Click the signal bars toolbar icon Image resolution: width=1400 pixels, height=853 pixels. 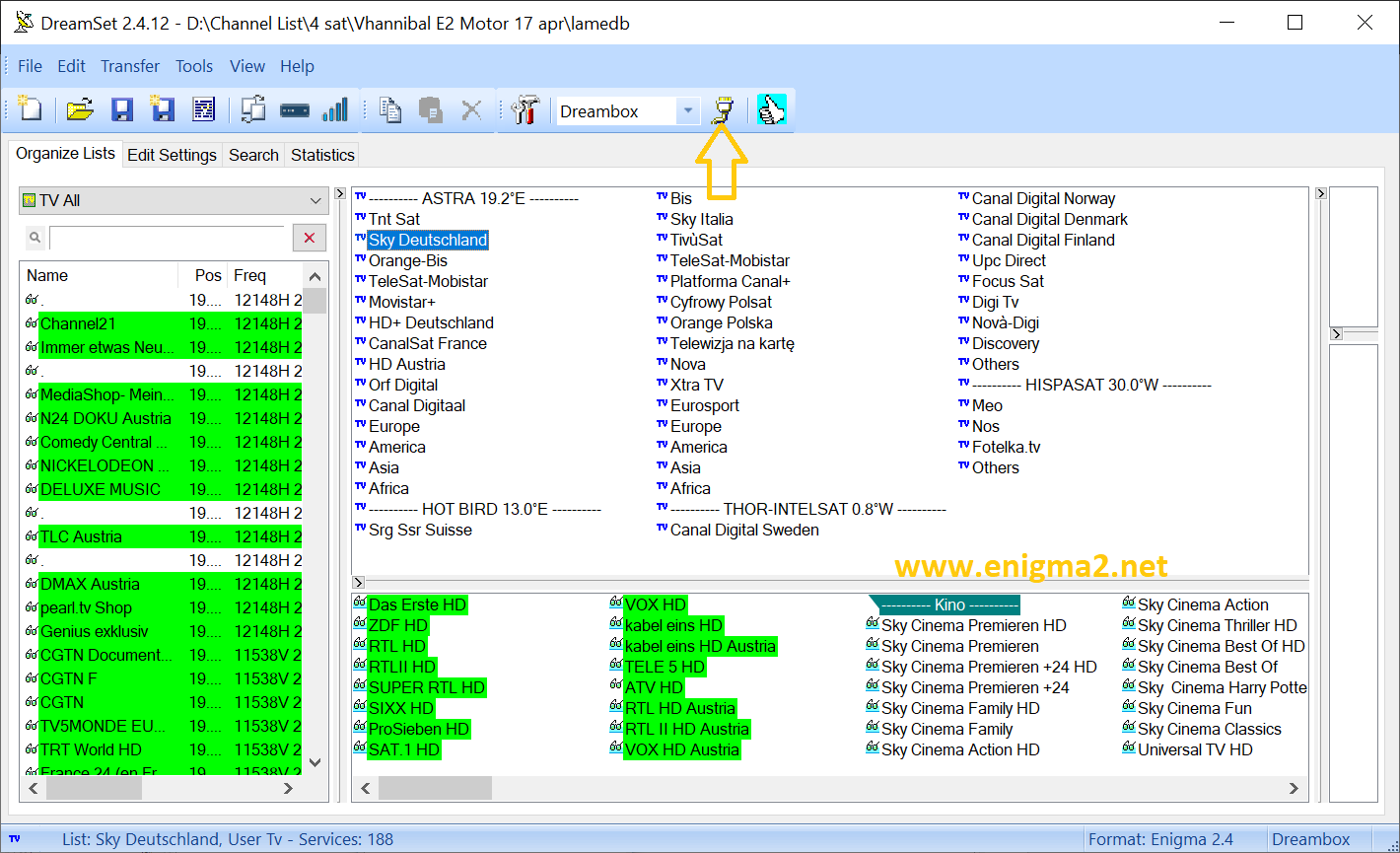pyautogui.click(x=336, y=109)
